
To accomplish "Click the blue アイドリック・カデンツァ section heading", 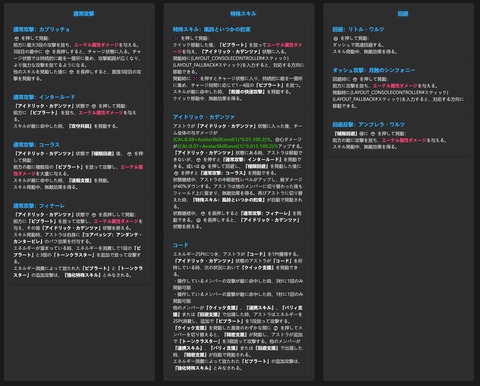I will 204,117.
